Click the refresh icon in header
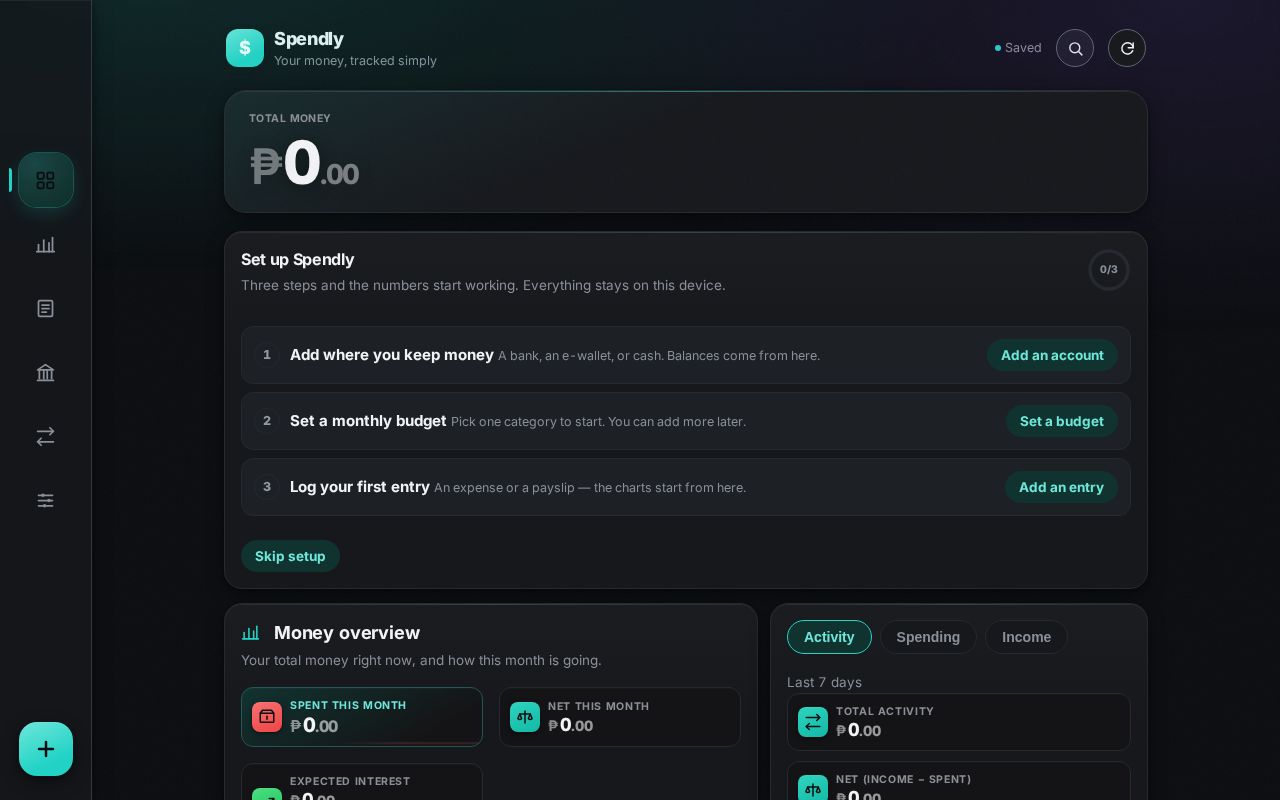The image size is (1280, 800). (x=1127, y=48)
